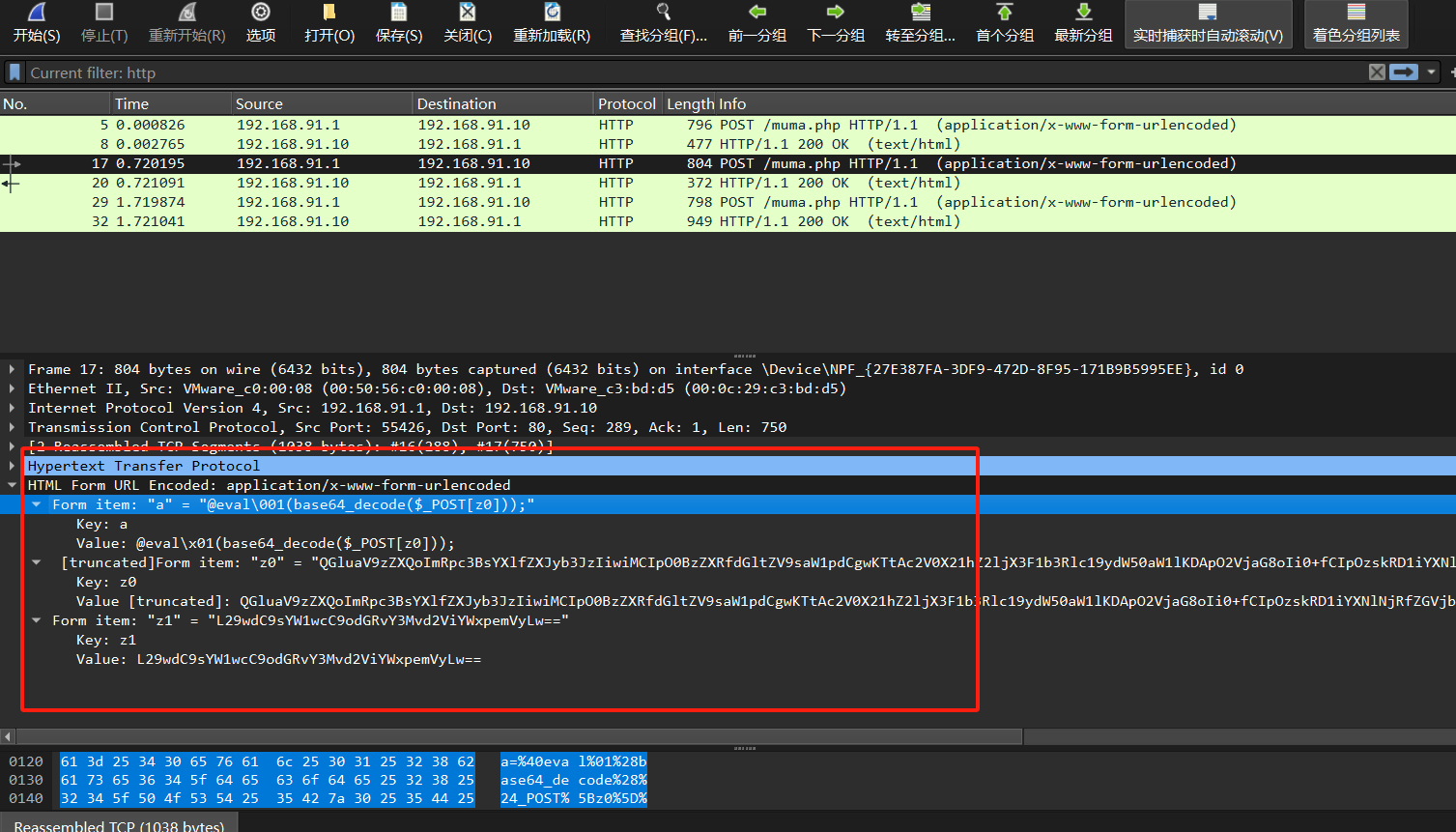
Task: Open a capture file with 打开(O)
Action: click(x=329, y=23)
